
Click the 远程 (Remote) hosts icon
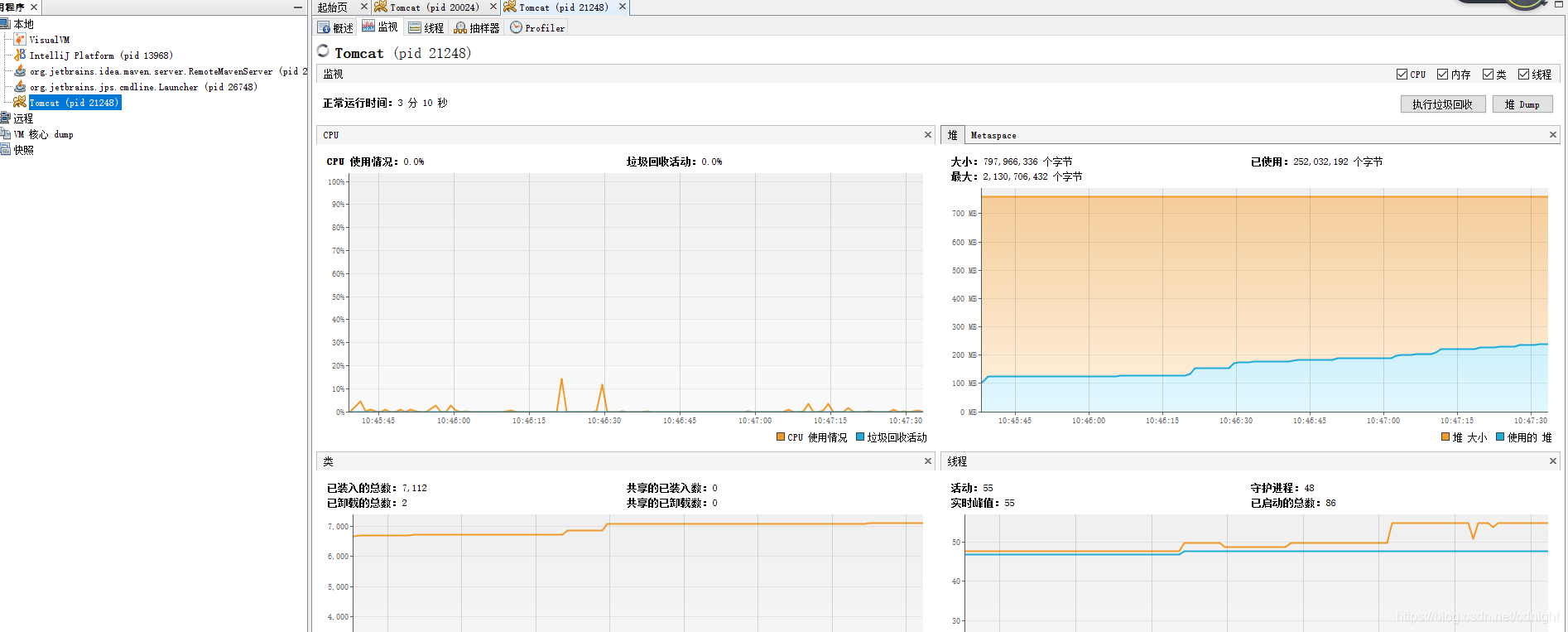[x=5, y=118]
